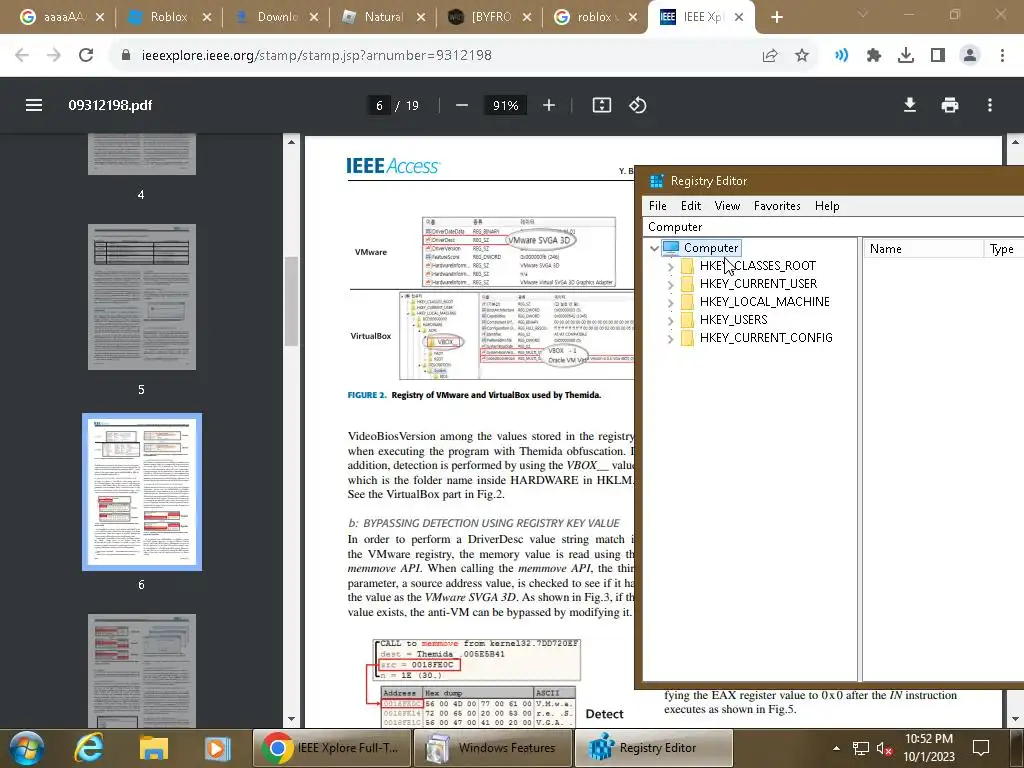Open the notification center icon

pos(980,748)
